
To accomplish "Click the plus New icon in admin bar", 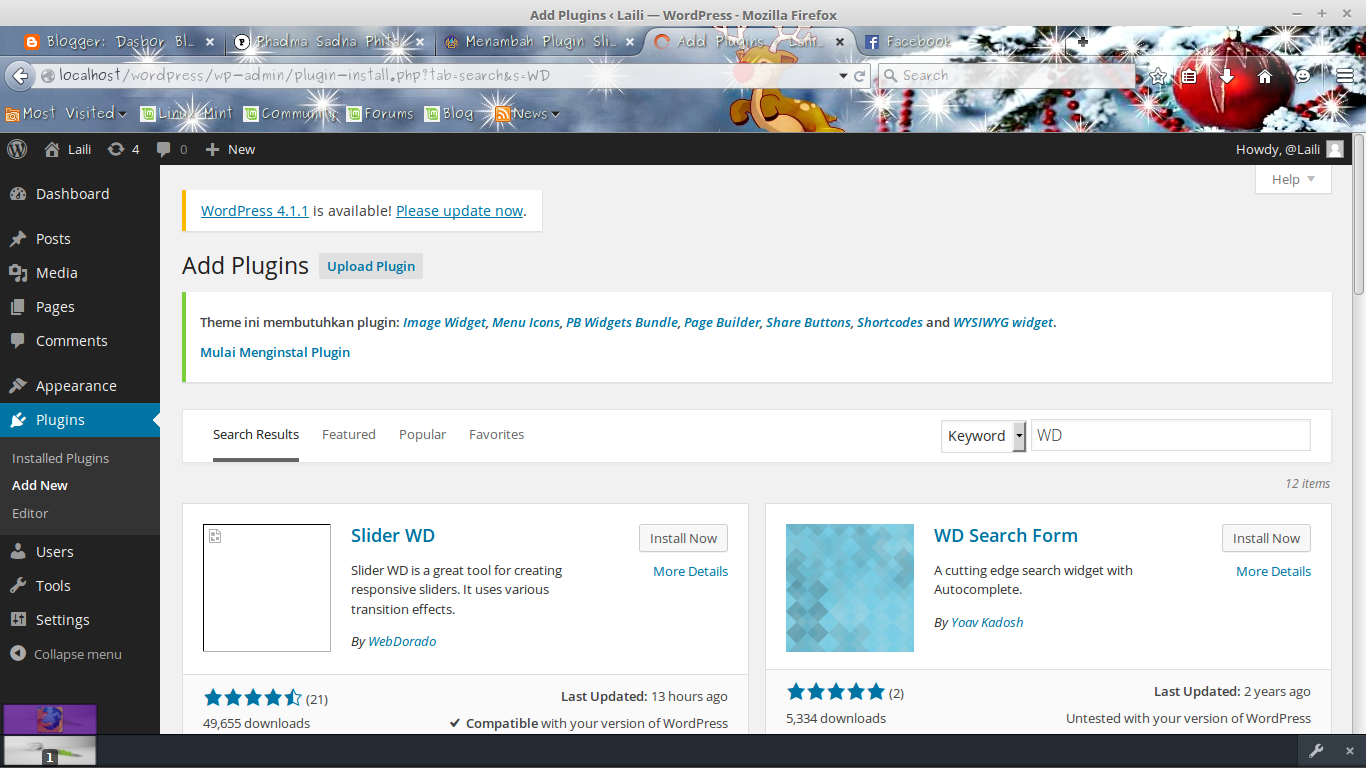I will (212, 149).
